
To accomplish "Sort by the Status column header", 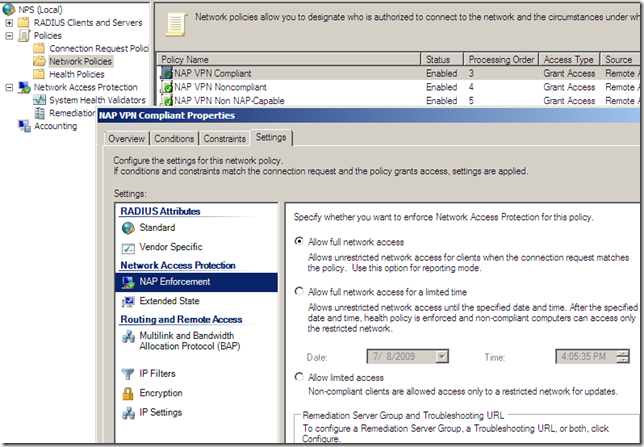I will pos(442,60).
